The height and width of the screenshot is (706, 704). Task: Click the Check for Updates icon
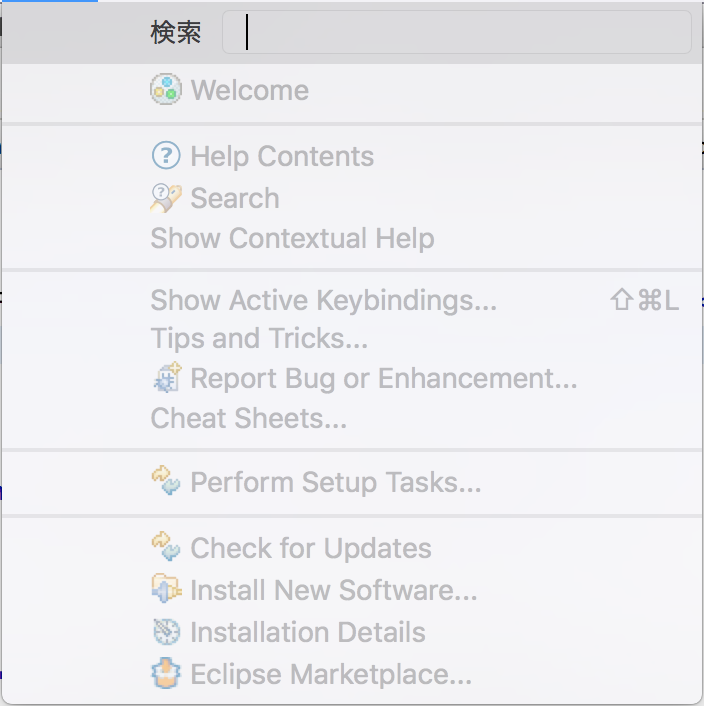pyautogui.click(x=165, y=548)
